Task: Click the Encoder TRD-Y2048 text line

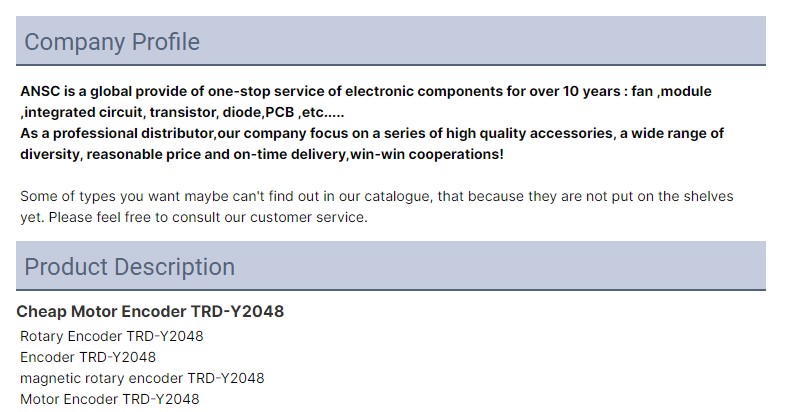Action: click(x=88, y=357)
